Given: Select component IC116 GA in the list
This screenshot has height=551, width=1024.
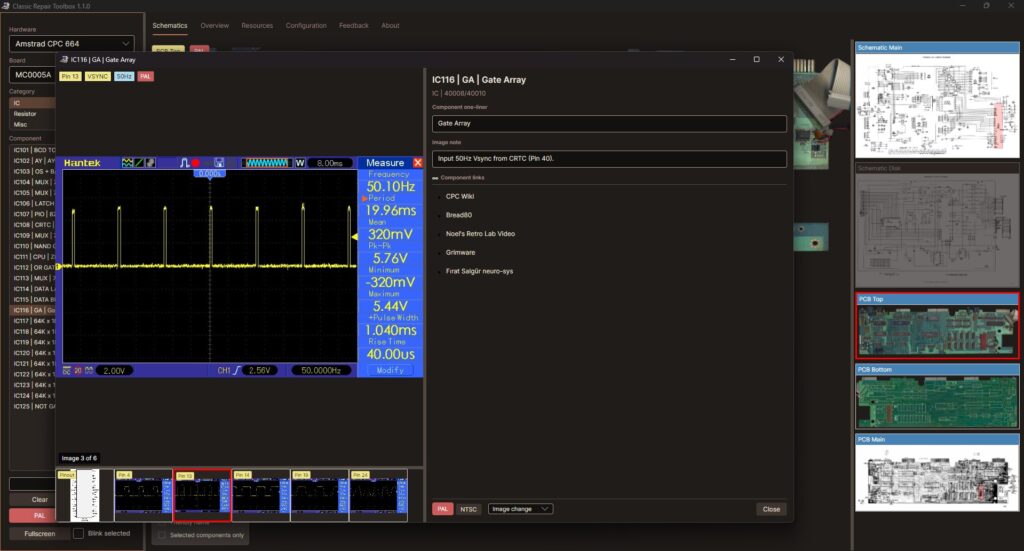Looking at the screenshot, I should [34, 310].
